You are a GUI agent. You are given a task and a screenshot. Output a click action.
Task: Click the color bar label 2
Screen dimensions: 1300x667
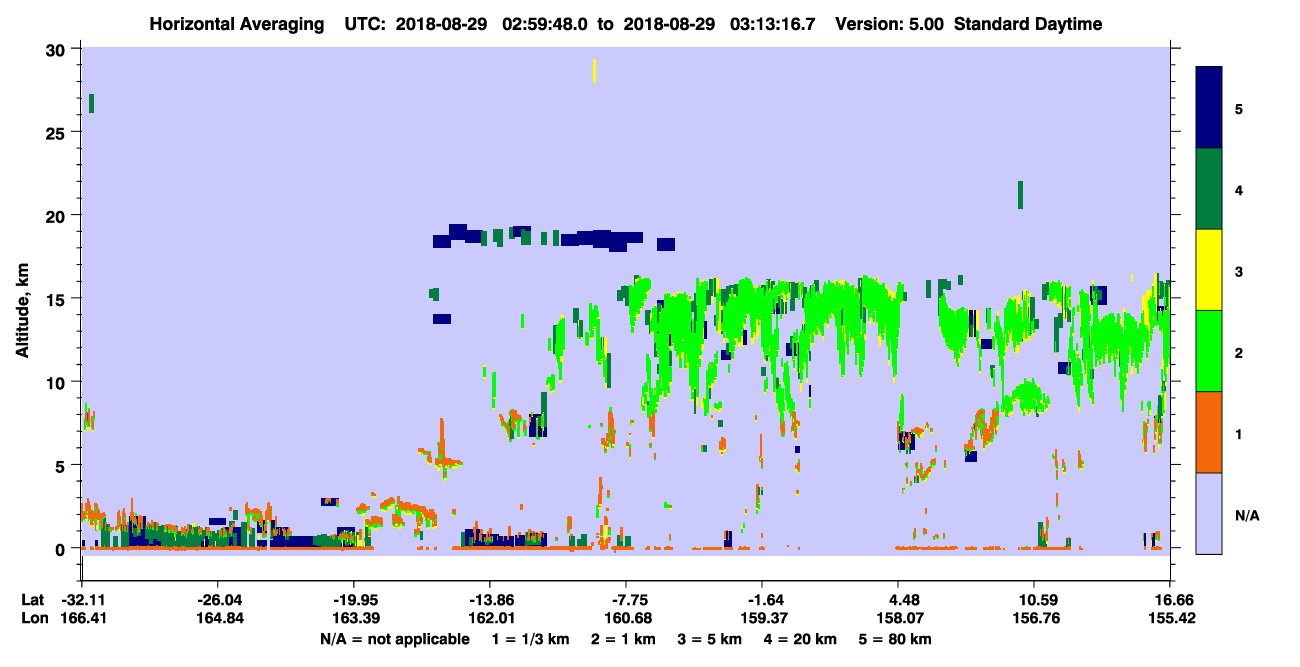pyautogui.click(x=1239, y=352)
